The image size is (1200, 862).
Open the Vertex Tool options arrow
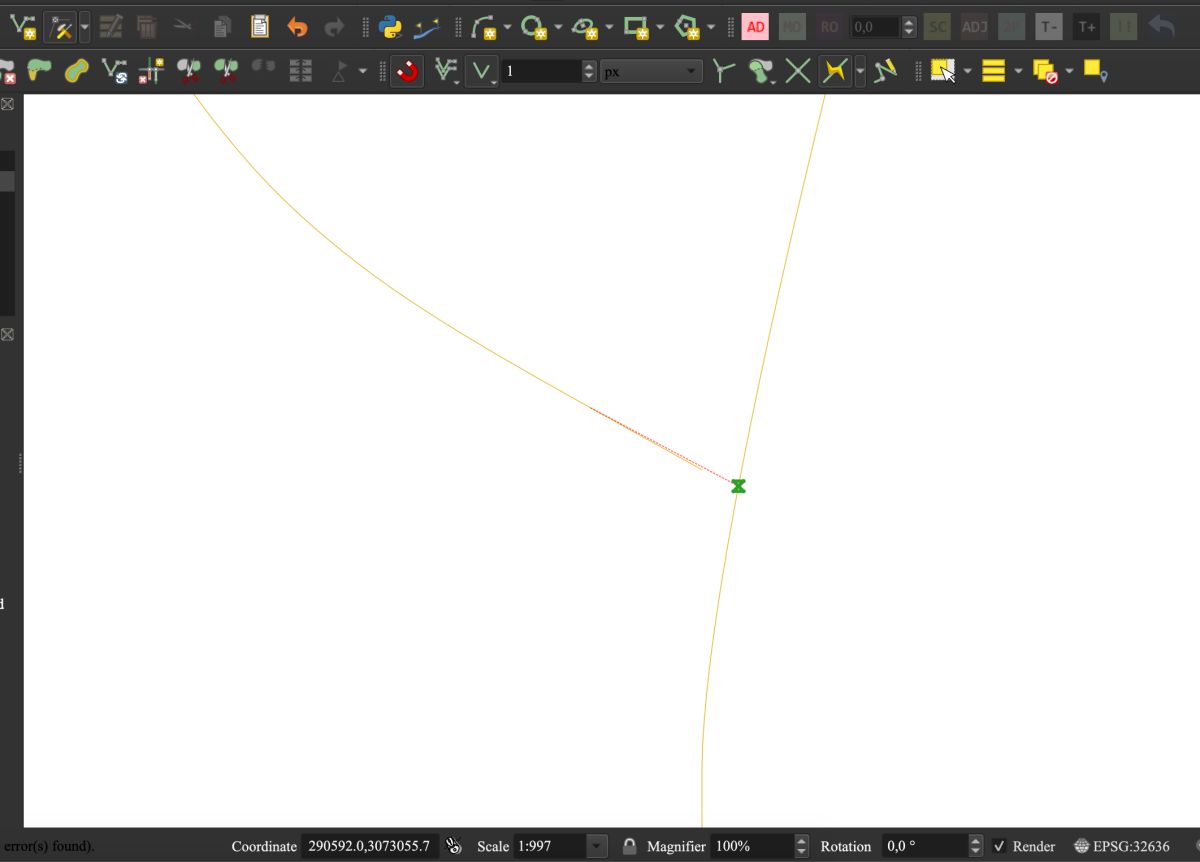[x=84, y=27]
